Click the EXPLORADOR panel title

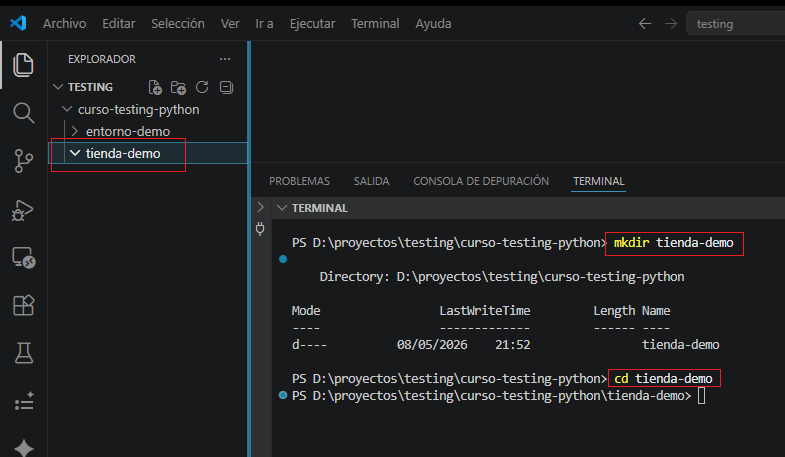102,59
